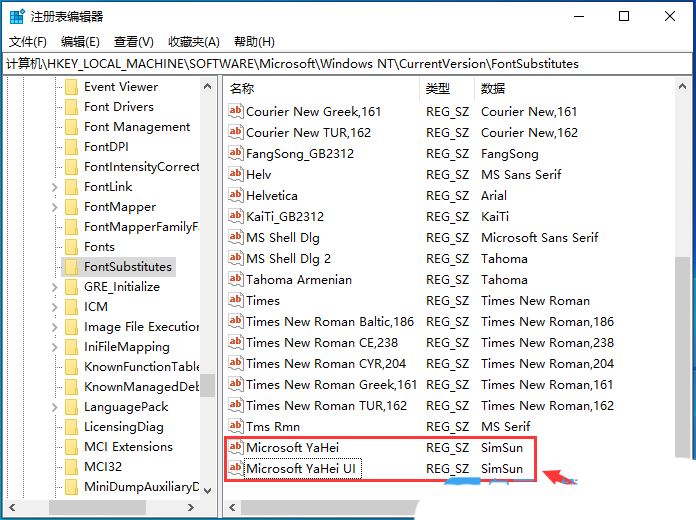Expand the GRE_Initialize tree node

tap(55, 287)
